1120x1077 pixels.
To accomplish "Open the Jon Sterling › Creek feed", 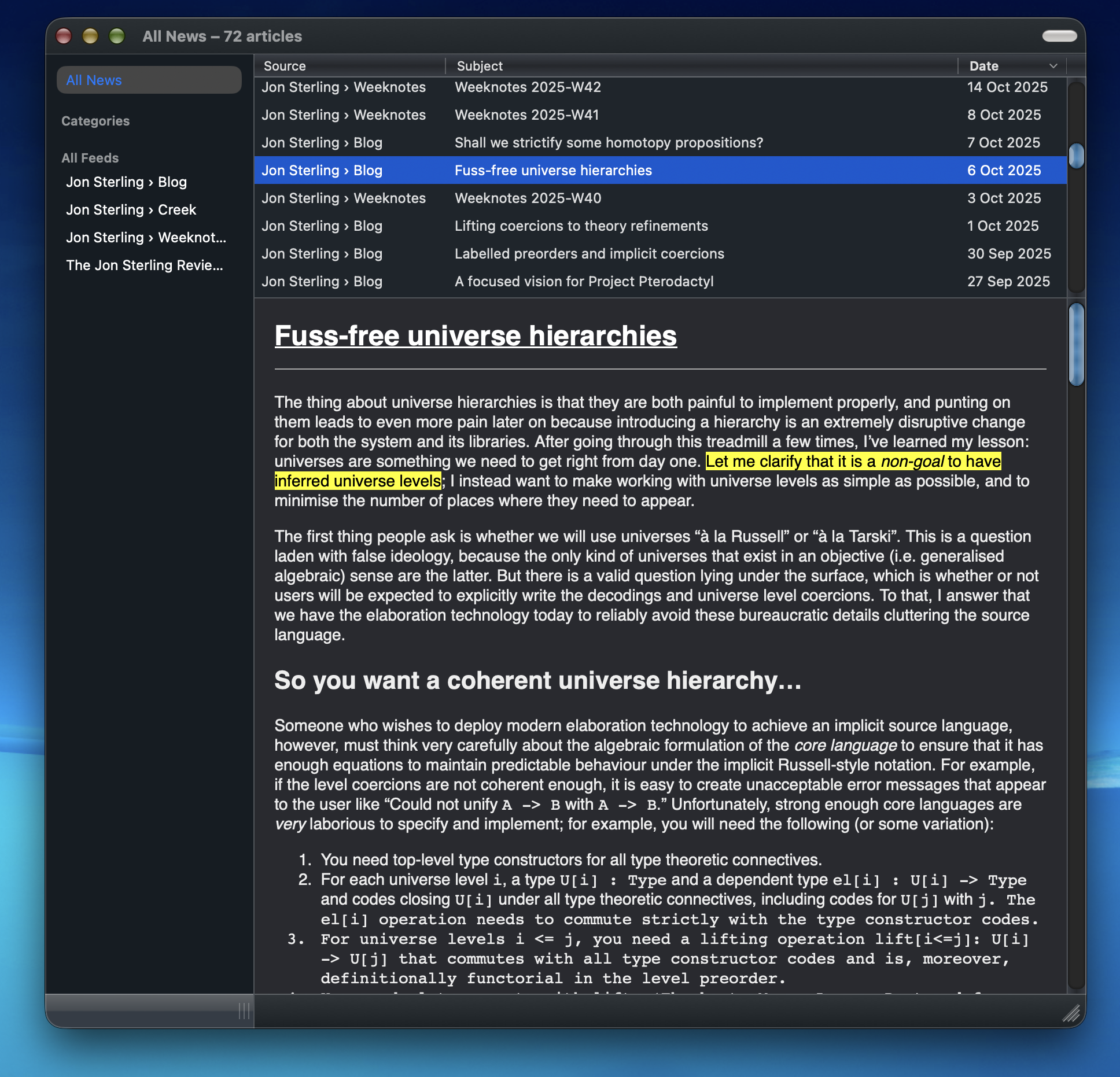I will pos(131,209).
